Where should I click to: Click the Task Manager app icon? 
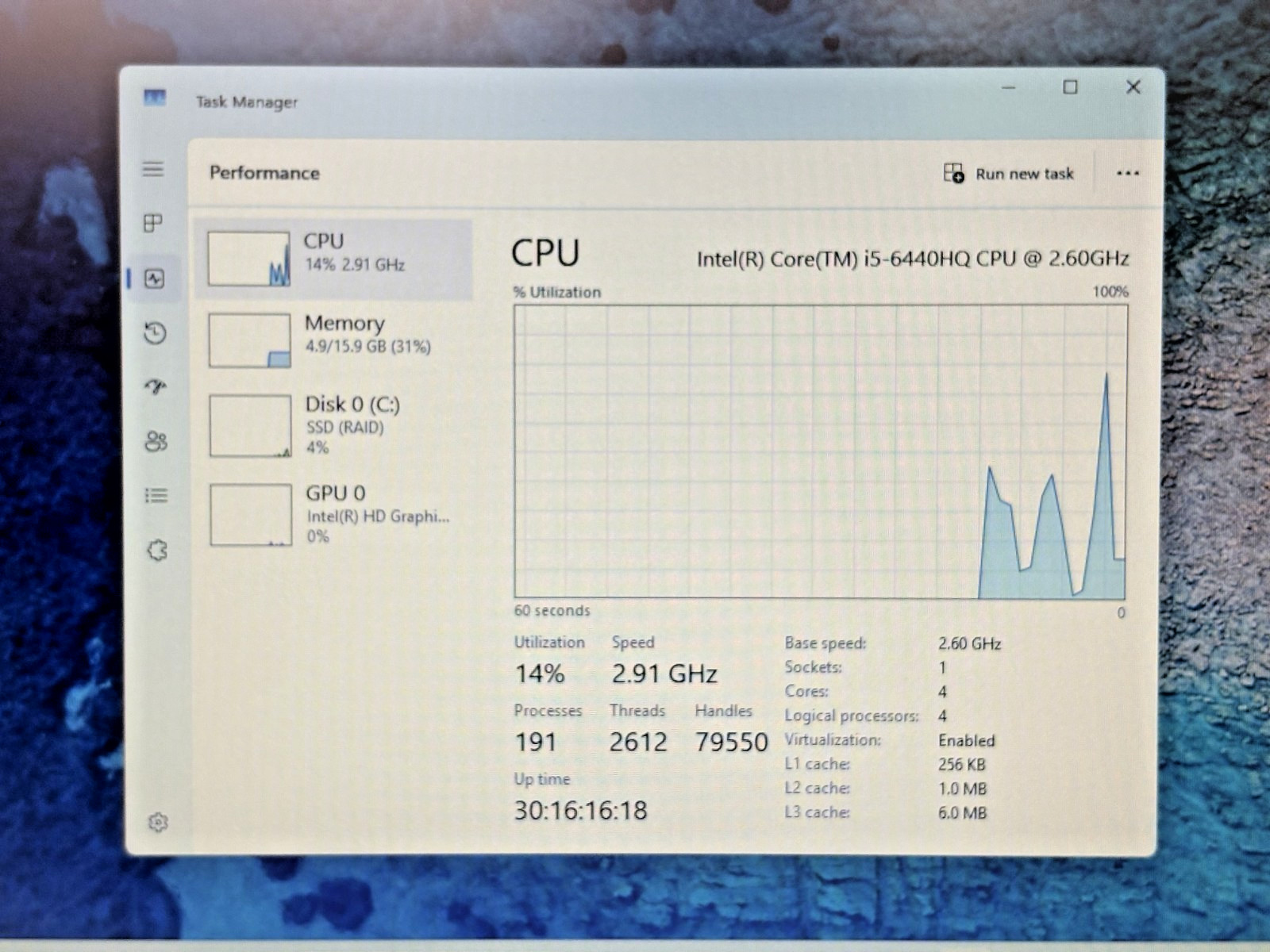tap(155, 98)
